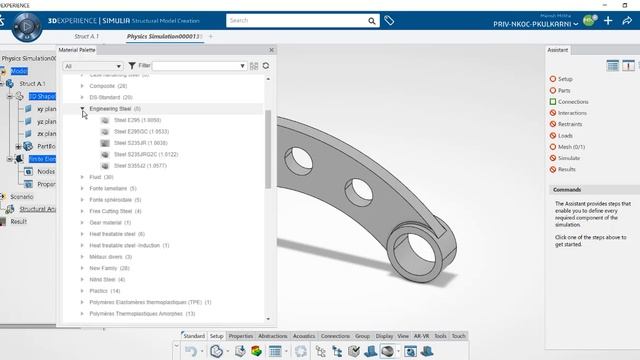Click the filter funnel icon
Screen dimensions: 640x360
(132, 66)
